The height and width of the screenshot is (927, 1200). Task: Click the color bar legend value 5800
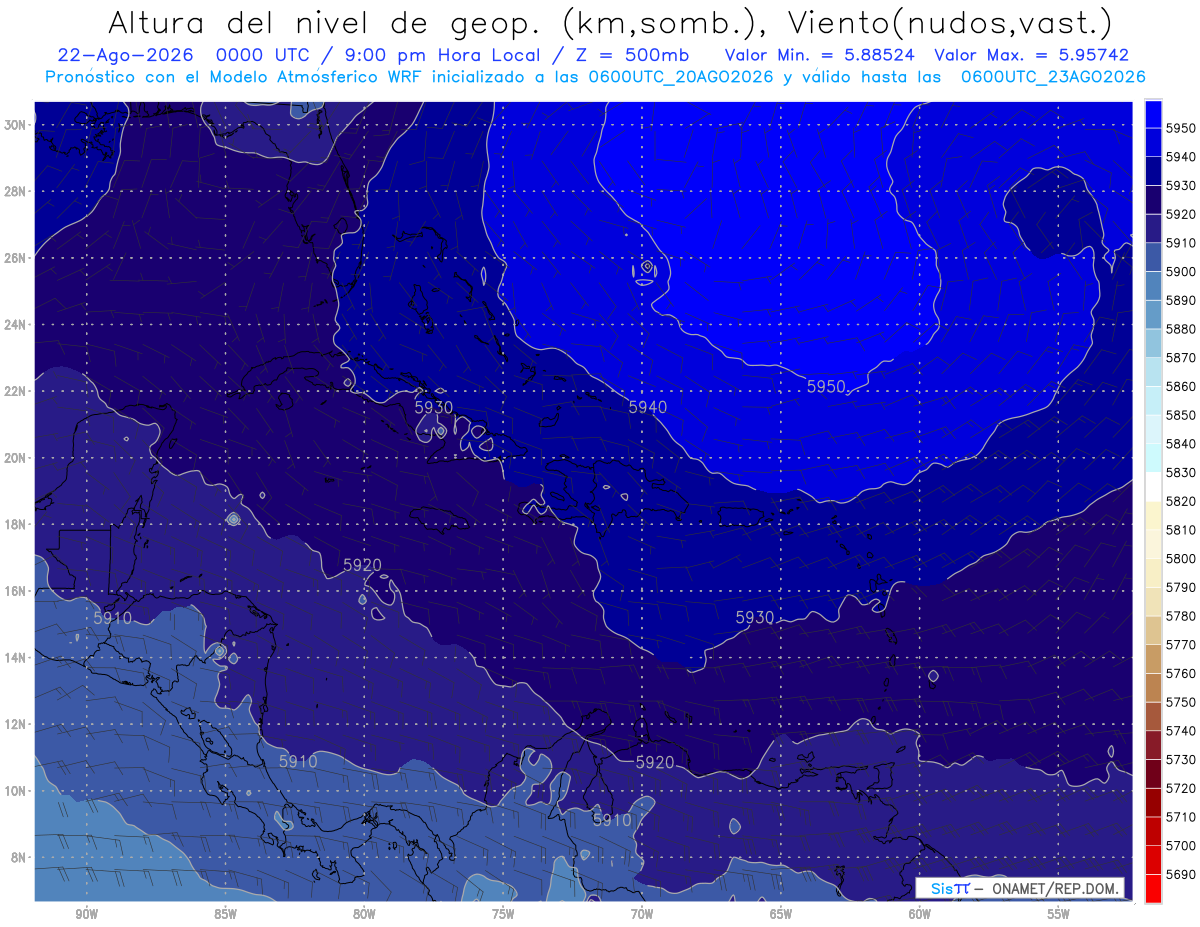pyautogui.click(x=1181, y=558)
